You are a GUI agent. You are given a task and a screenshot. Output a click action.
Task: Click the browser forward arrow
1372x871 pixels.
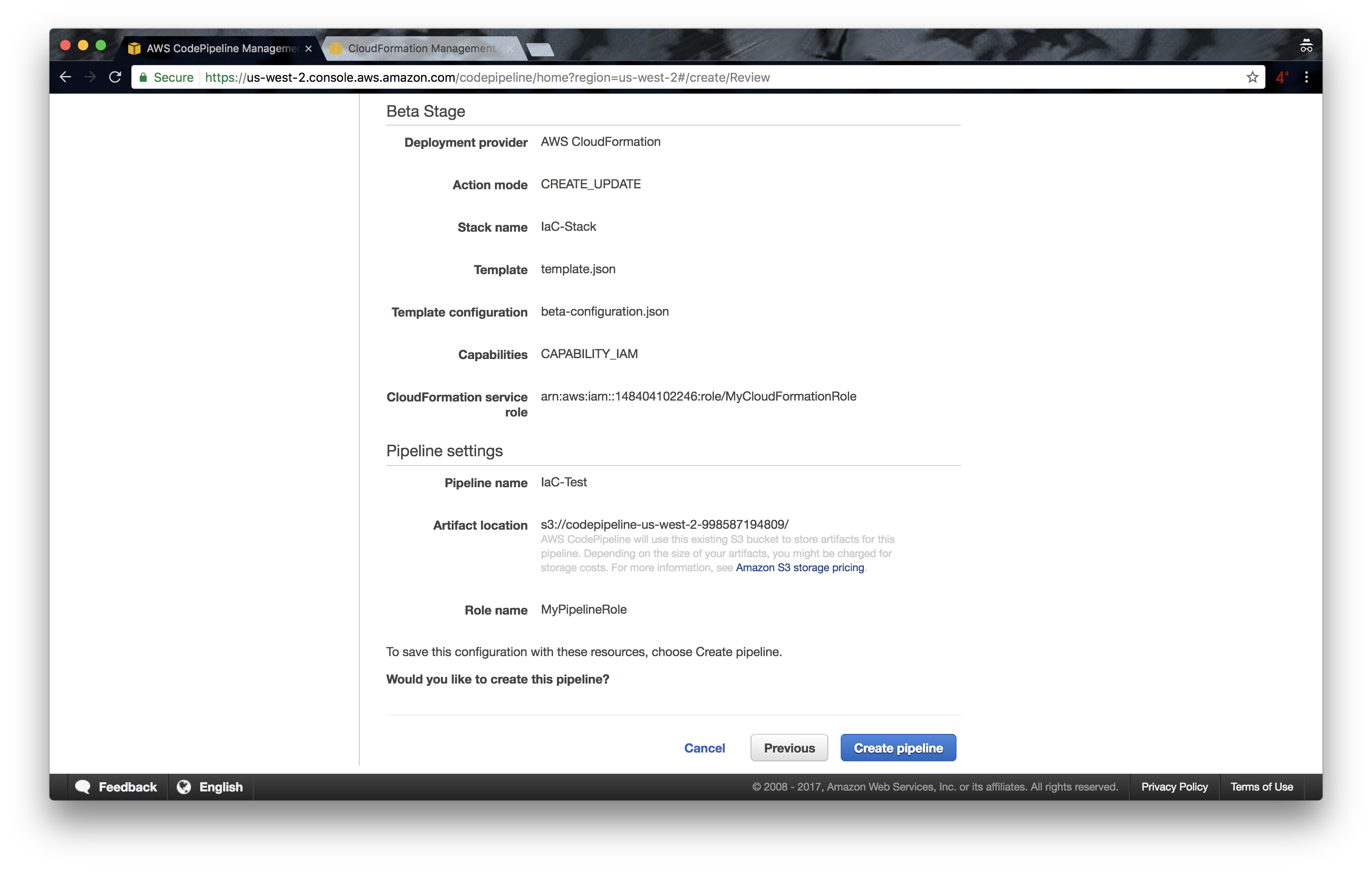click(90, 77)
